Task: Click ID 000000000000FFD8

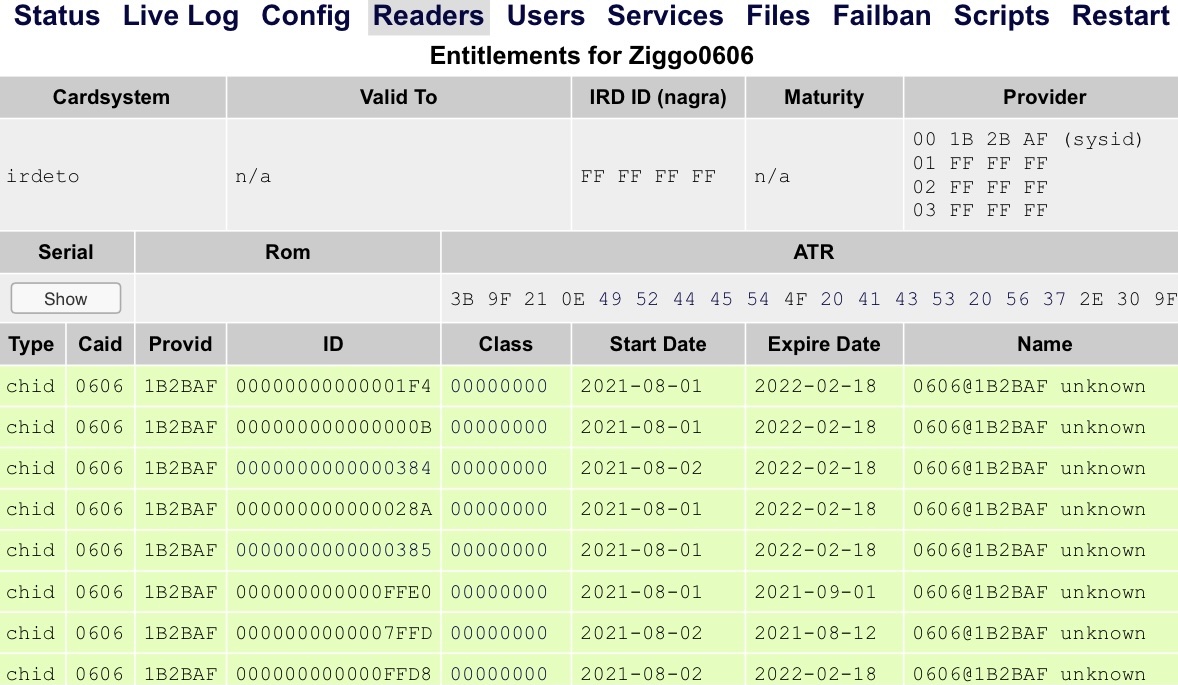Action: coord(334,674)
